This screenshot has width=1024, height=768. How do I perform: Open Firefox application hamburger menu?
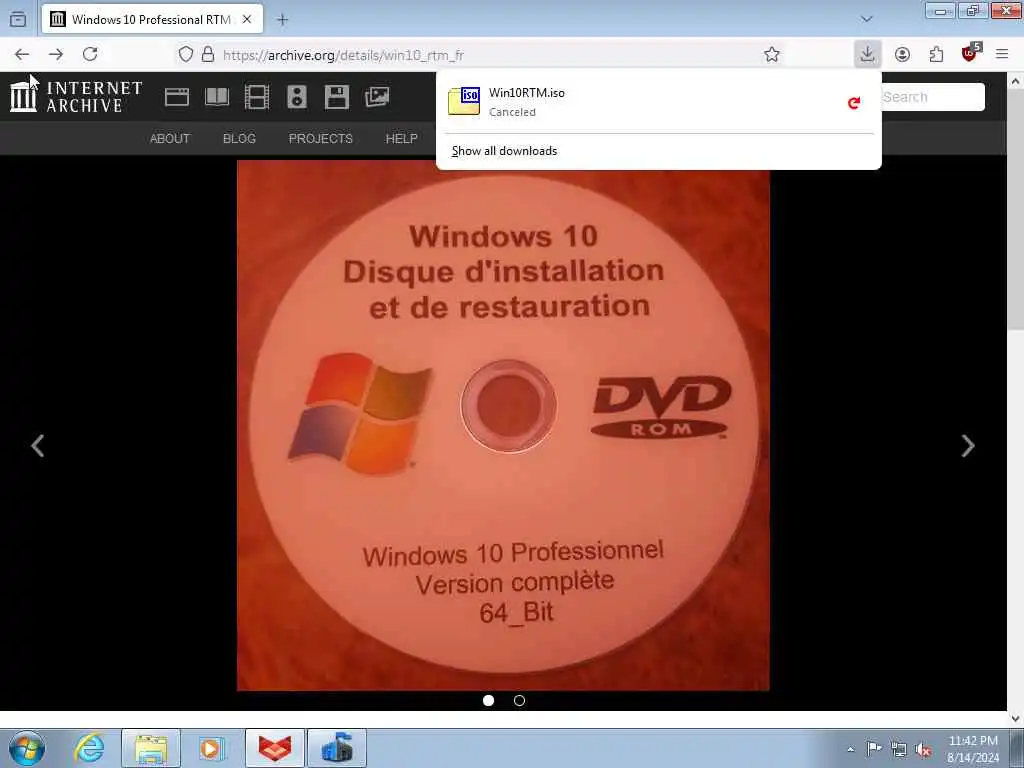(x=1002, y=54)
